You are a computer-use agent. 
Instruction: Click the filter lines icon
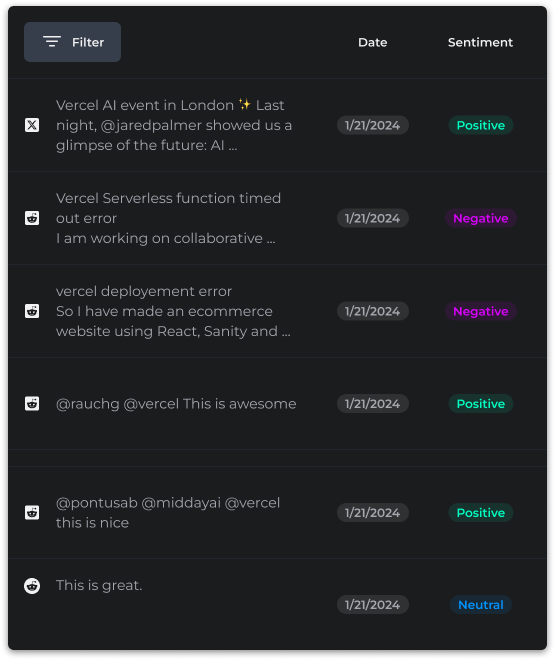coord(52,42)
